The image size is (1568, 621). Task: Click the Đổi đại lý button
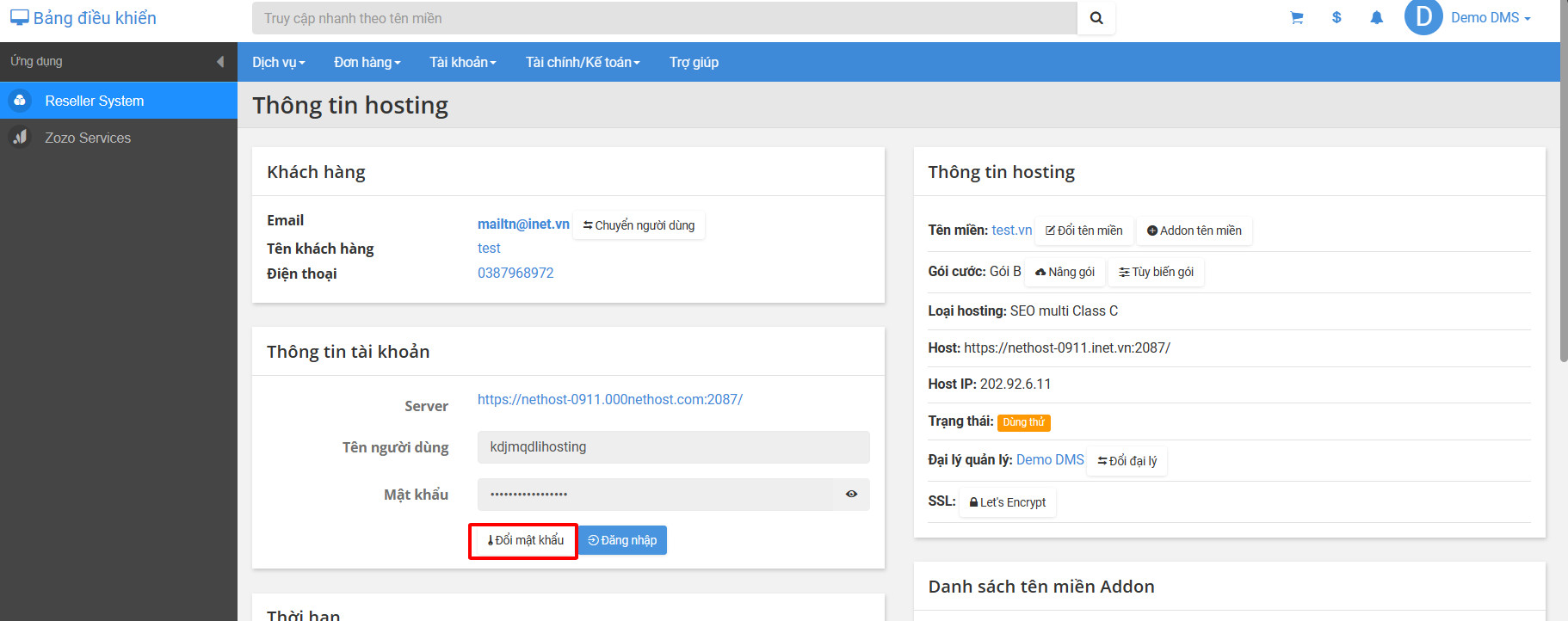coord(1127,461)
